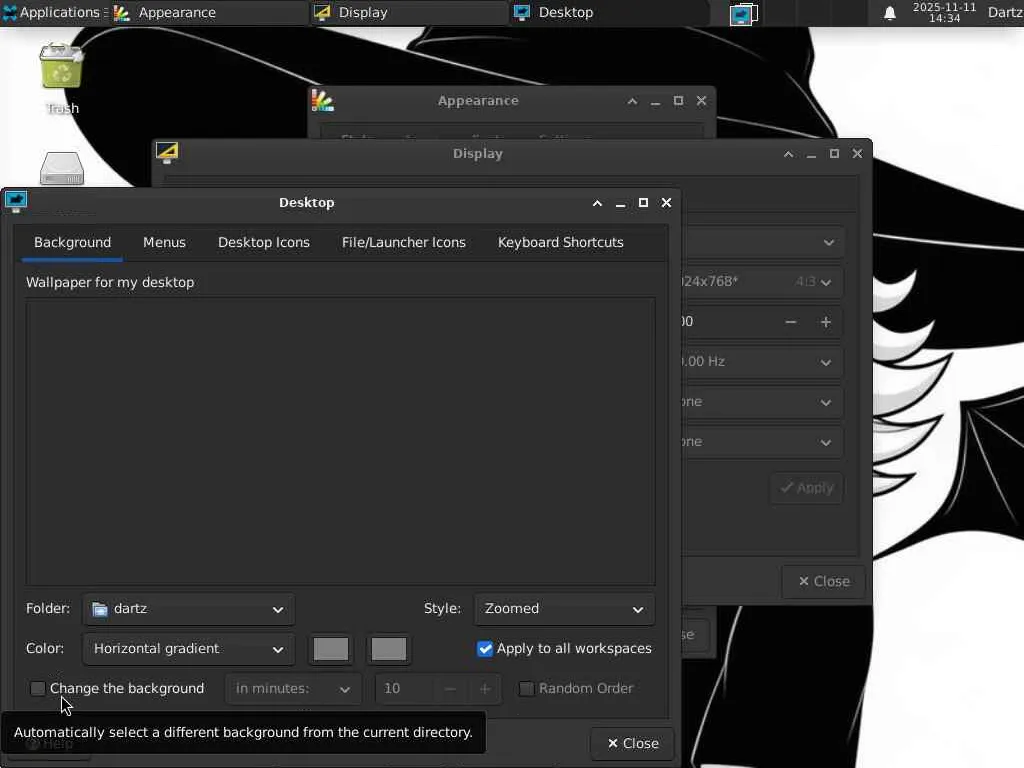Switch to Desktop window in taskbar
Image resolution: width=1024 pixels, height=768 pixels.
pos(609,12)
